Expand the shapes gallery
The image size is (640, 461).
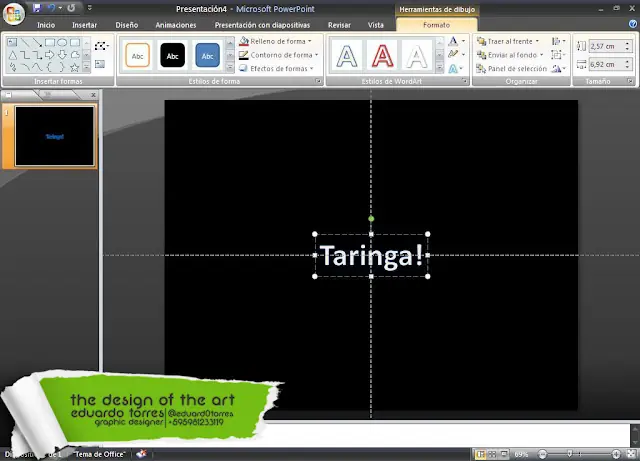(86, 67)
